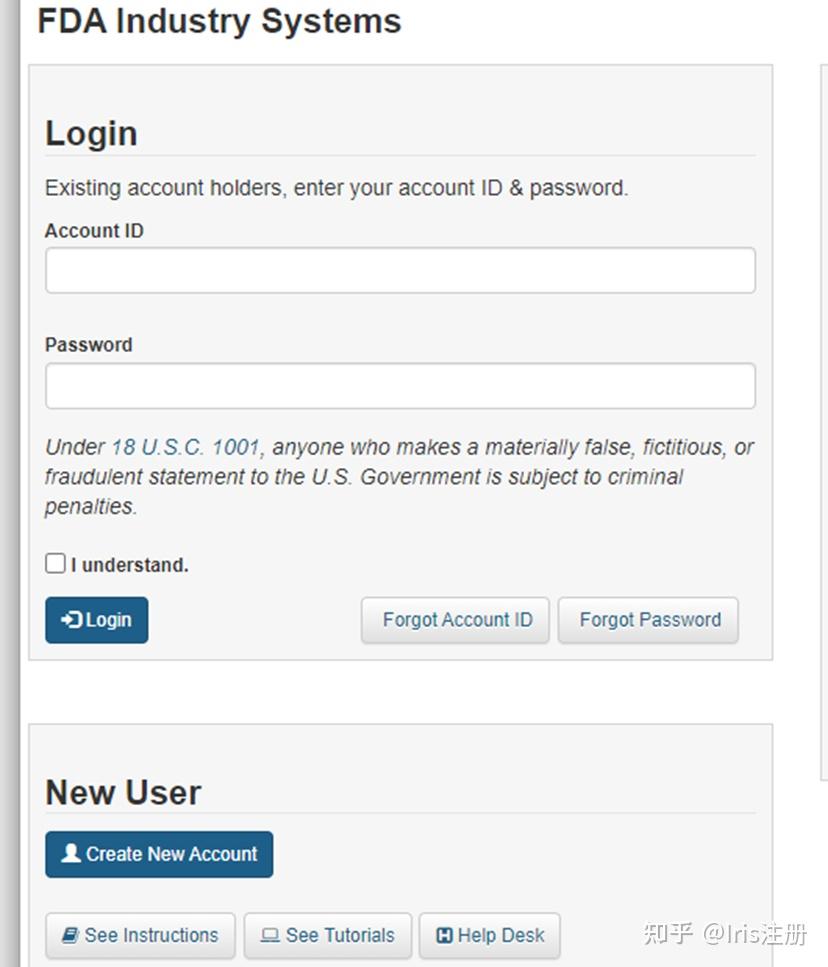Click the H icon beside Help Desk
Viewport: 828px width, 967px height.
(x=445, y=936)
